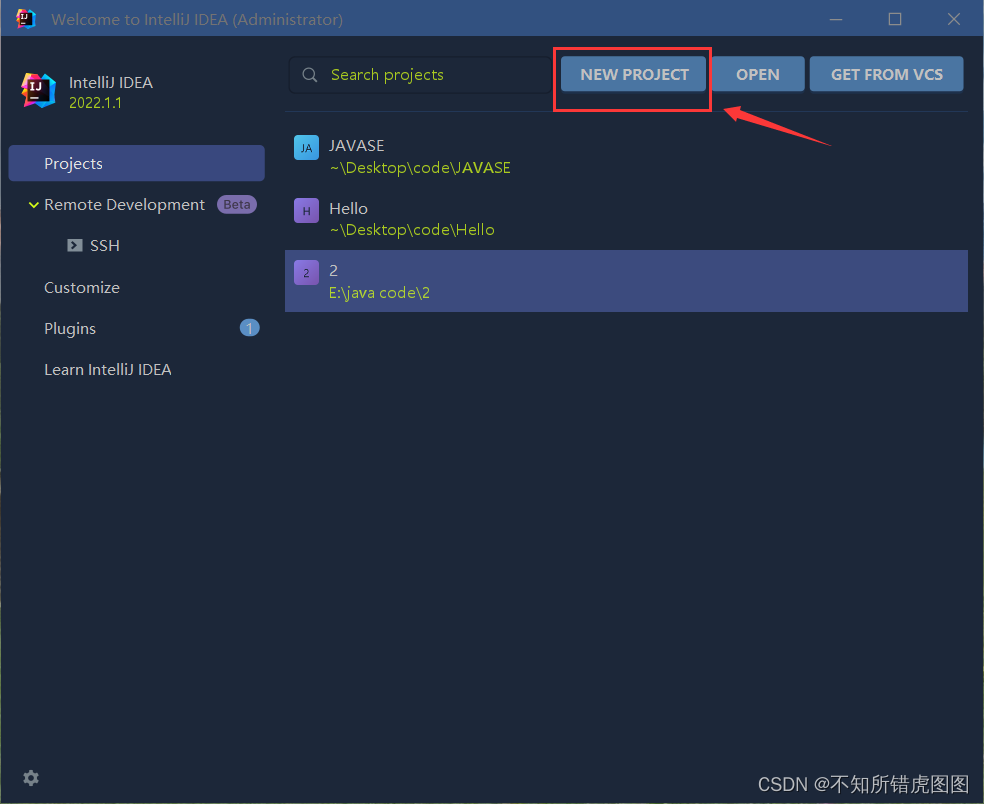Maximize the Welcome window
The width and height of the screenshot is (984, 804).
[895, 19]
